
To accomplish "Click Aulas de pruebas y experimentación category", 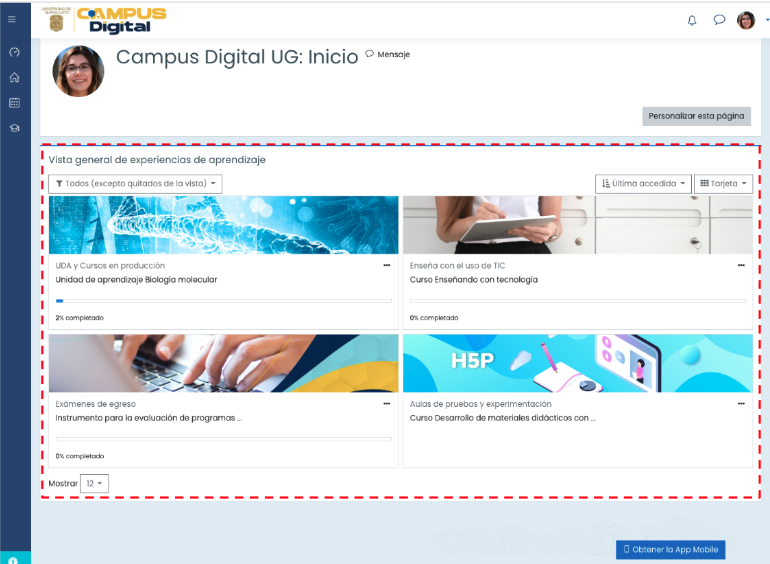I will (x=480, y=404).
